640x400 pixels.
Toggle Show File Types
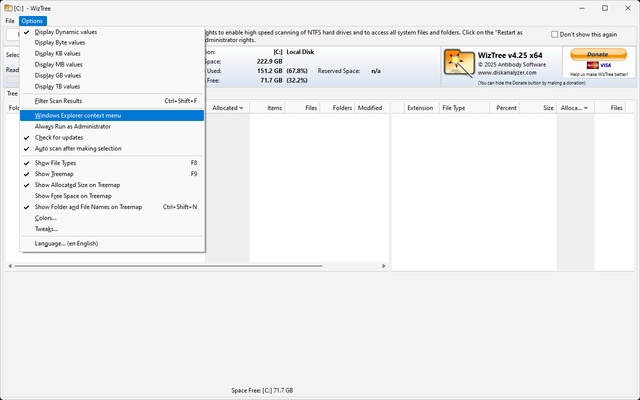(x=112, y=163)
